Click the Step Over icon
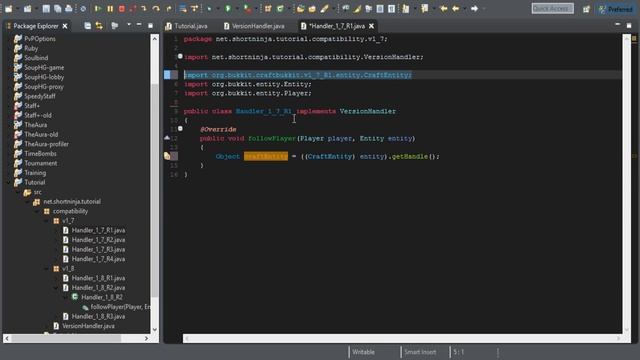The image size is (640, 360). 156,8
